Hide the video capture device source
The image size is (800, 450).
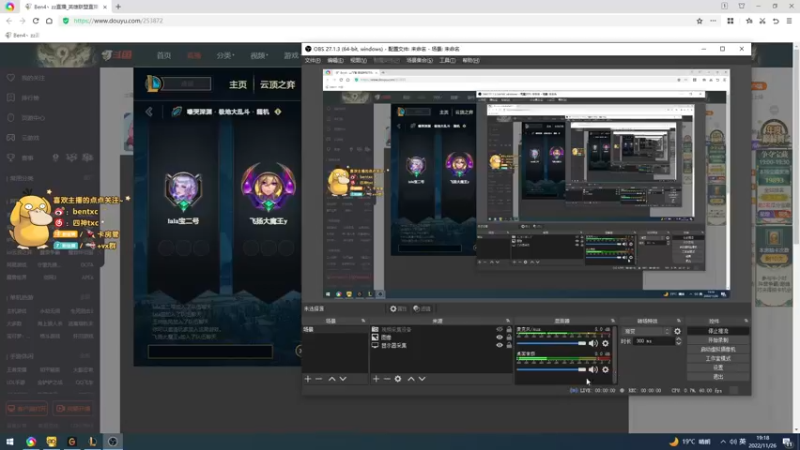pyautogui.click(x=499, y=330)
